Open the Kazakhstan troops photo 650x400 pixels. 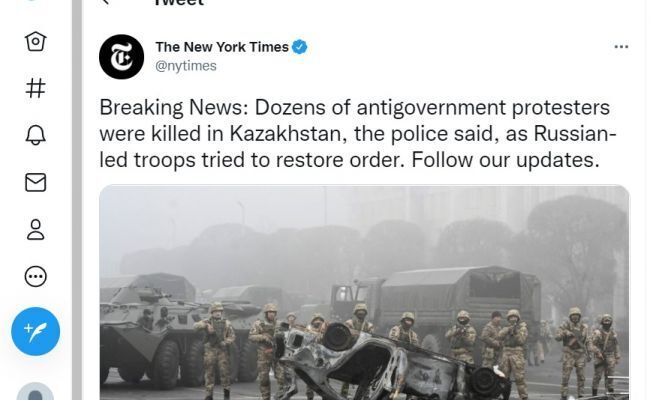click(x=364, y=293)
